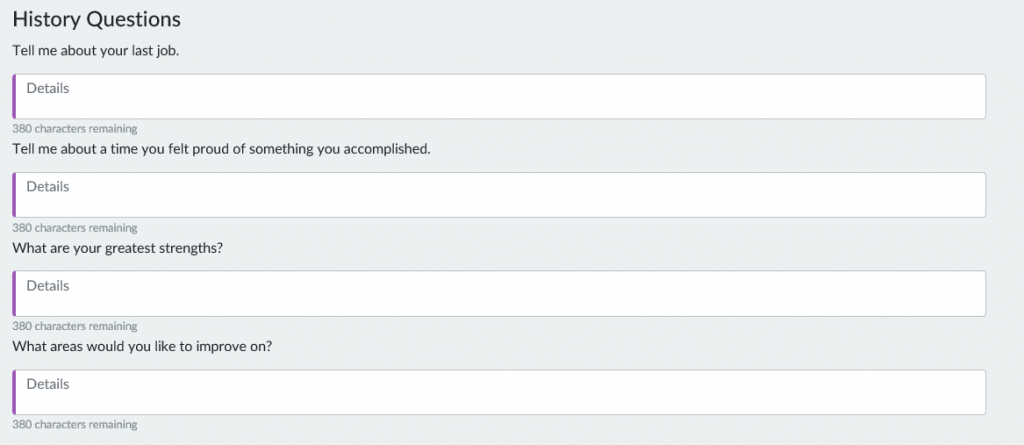Click the purple accent bar on the last job field

pos(14,97)
